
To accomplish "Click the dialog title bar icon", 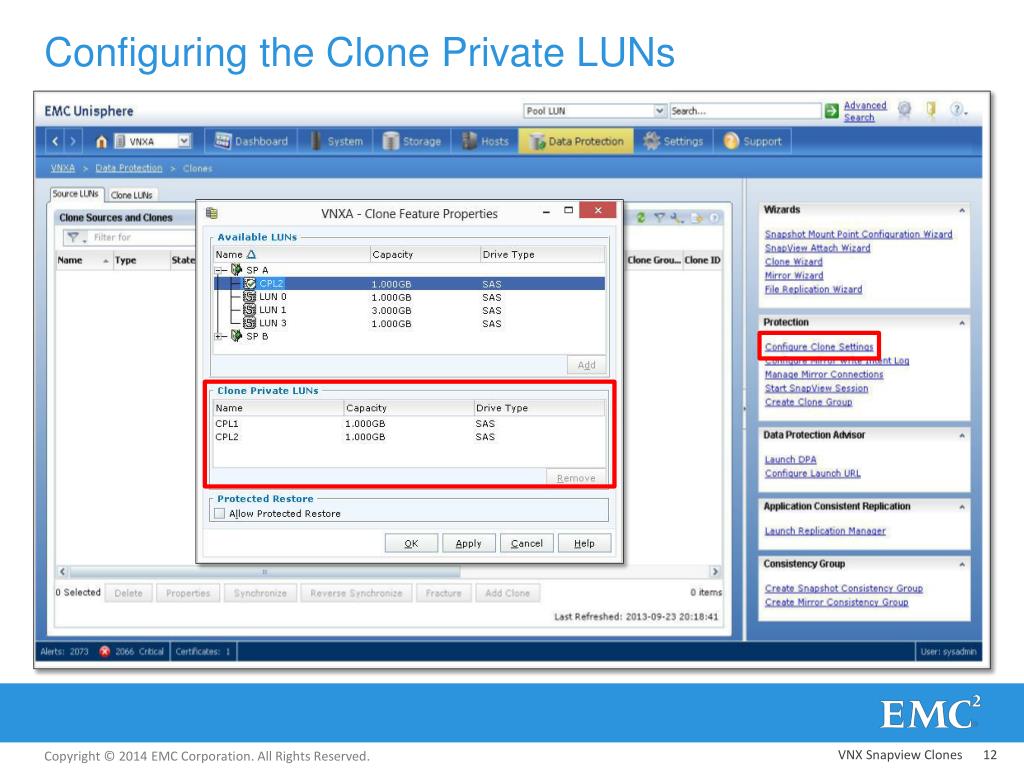I will (x=212, y=213).
